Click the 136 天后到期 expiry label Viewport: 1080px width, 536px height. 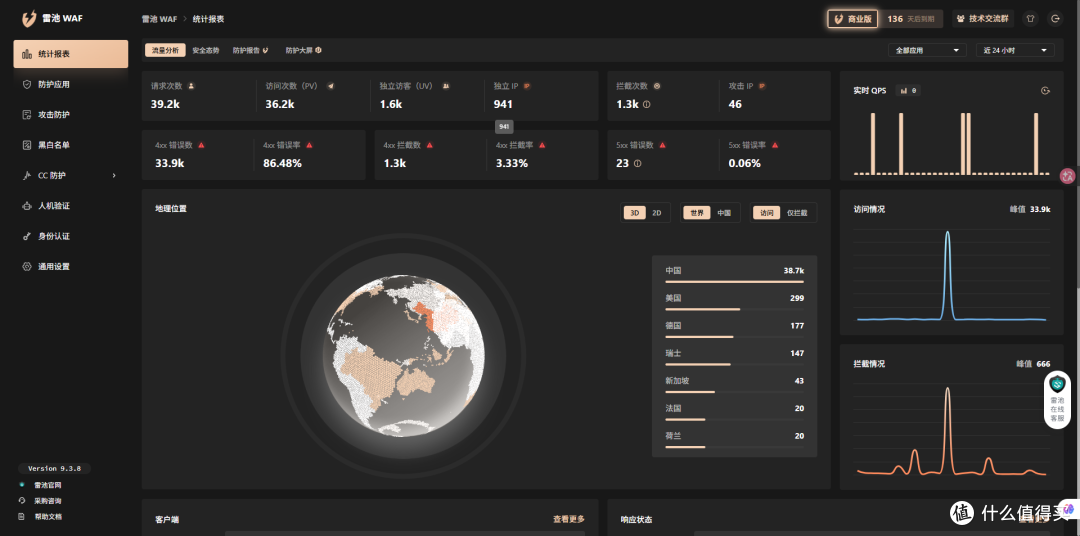(x=911, y=19)
